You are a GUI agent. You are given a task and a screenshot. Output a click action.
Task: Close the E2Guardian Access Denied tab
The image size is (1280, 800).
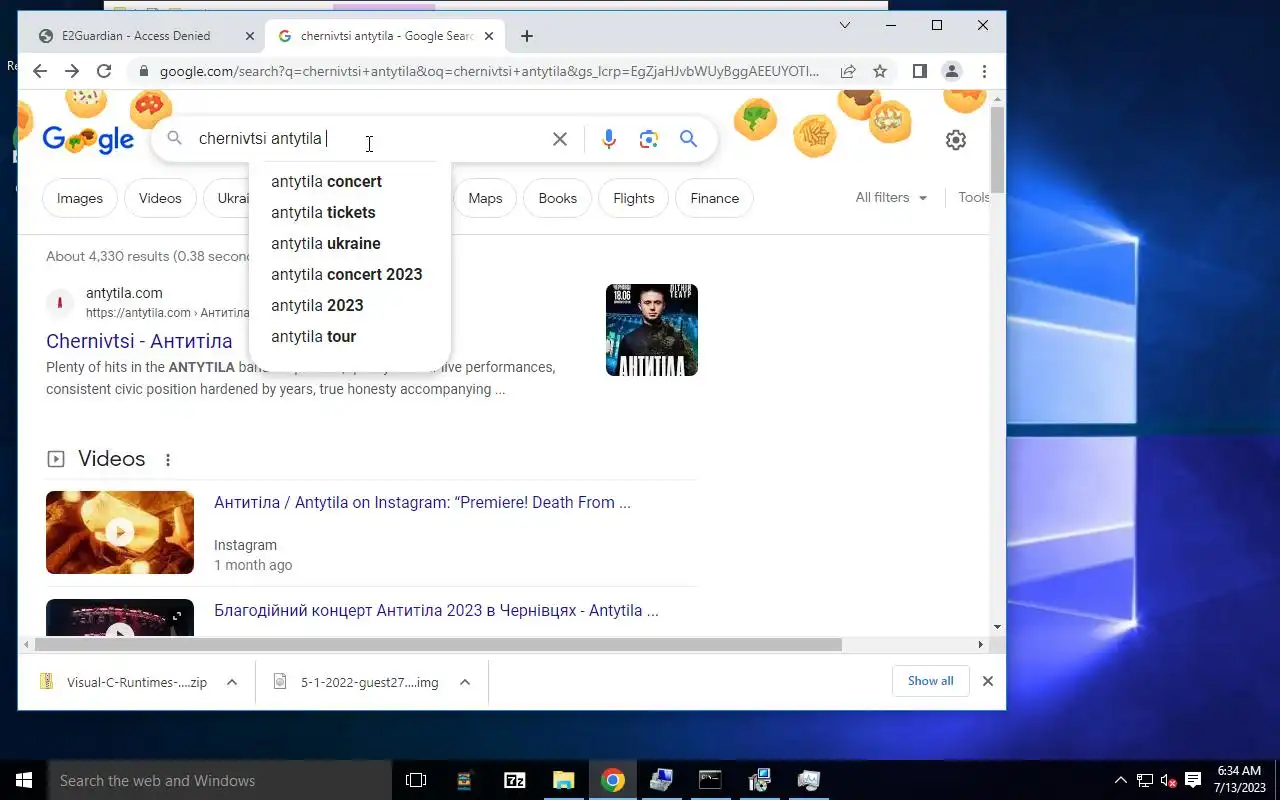point(250,36)
